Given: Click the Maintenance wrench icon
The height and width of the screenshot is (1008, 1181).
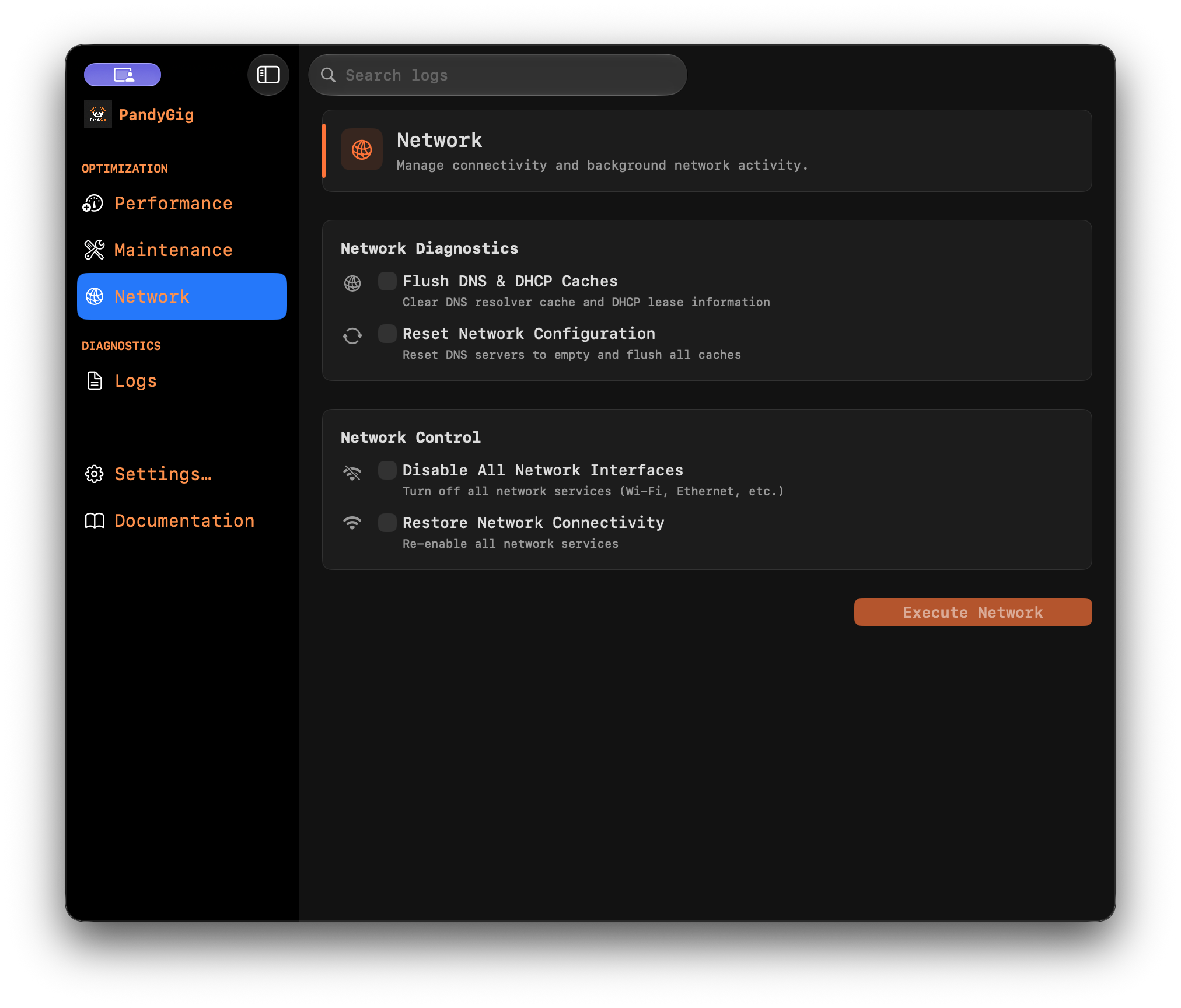Looking at the screenshot, I should (x=94, y=250).
